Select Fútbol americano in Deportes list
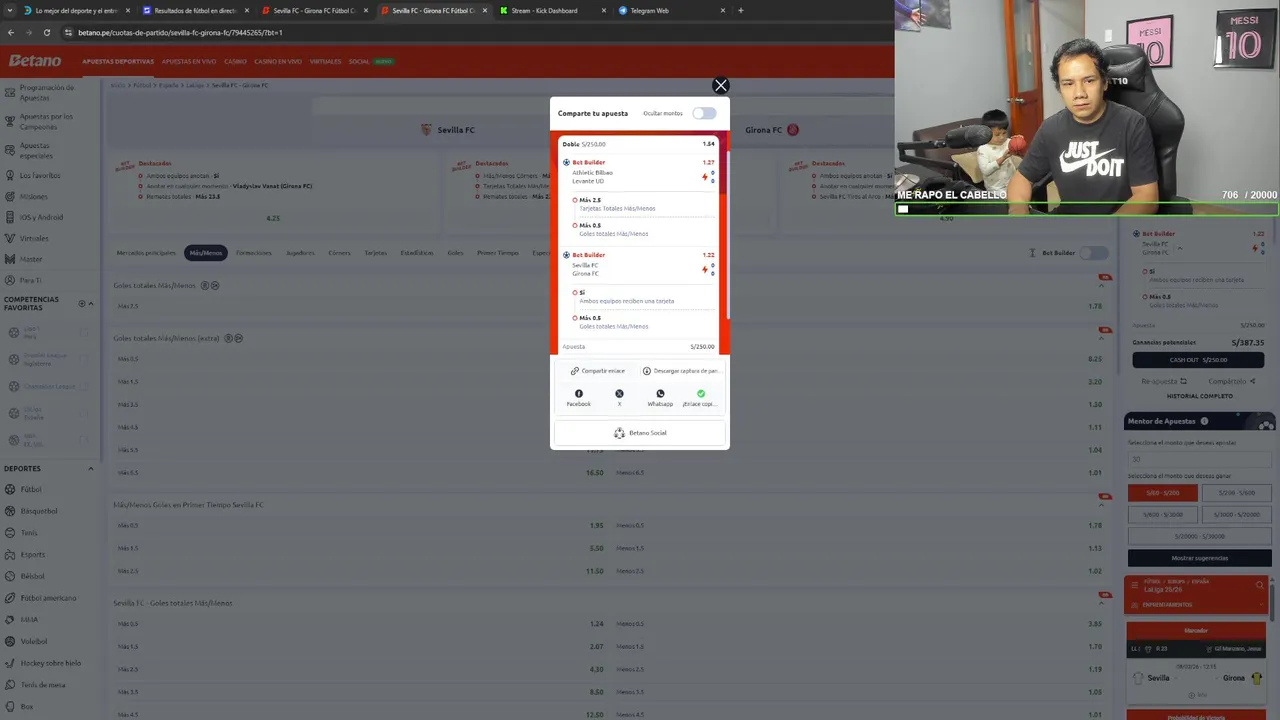This screenshot has height=720, width=1280. tap(48, 598)
